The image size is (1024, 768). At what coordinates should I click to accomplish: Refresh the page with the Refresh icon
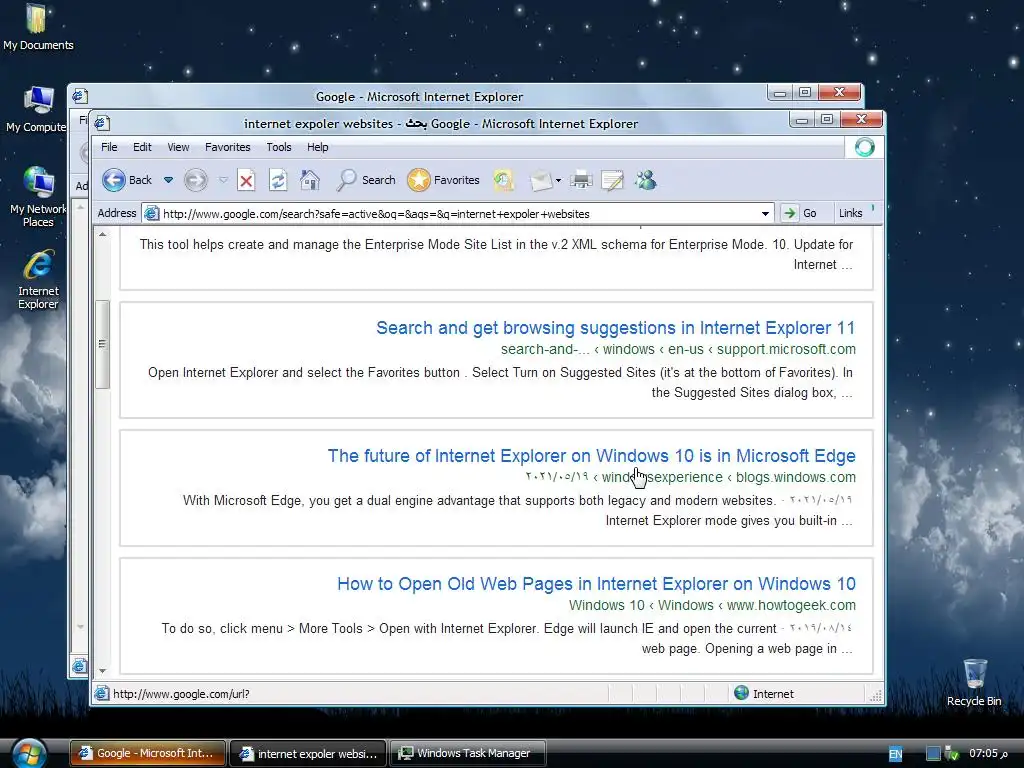tap(278, 180)
